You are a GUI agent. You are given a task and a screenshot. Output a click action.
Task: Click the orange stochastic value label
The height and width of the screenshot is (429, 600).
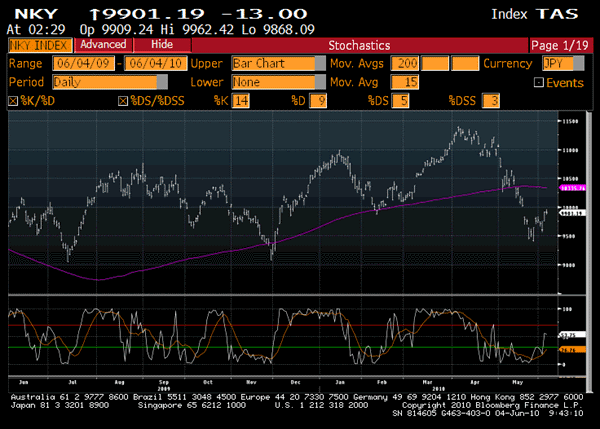point(572,349)
